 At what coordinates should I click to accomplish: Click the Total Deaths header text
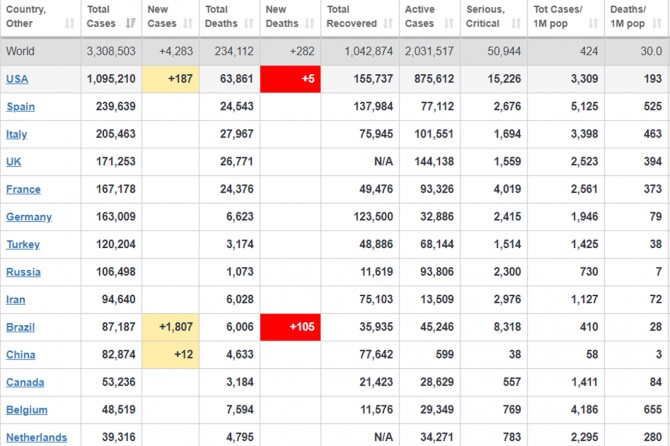(221, 16)
